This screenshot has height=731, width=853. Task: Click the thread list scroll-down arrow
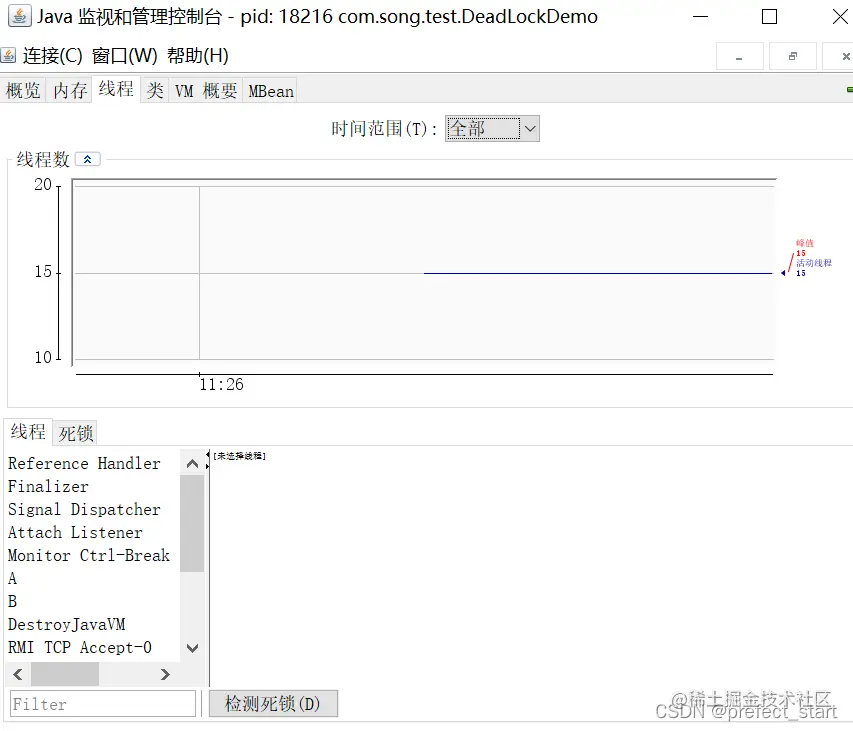pos(192,648)
